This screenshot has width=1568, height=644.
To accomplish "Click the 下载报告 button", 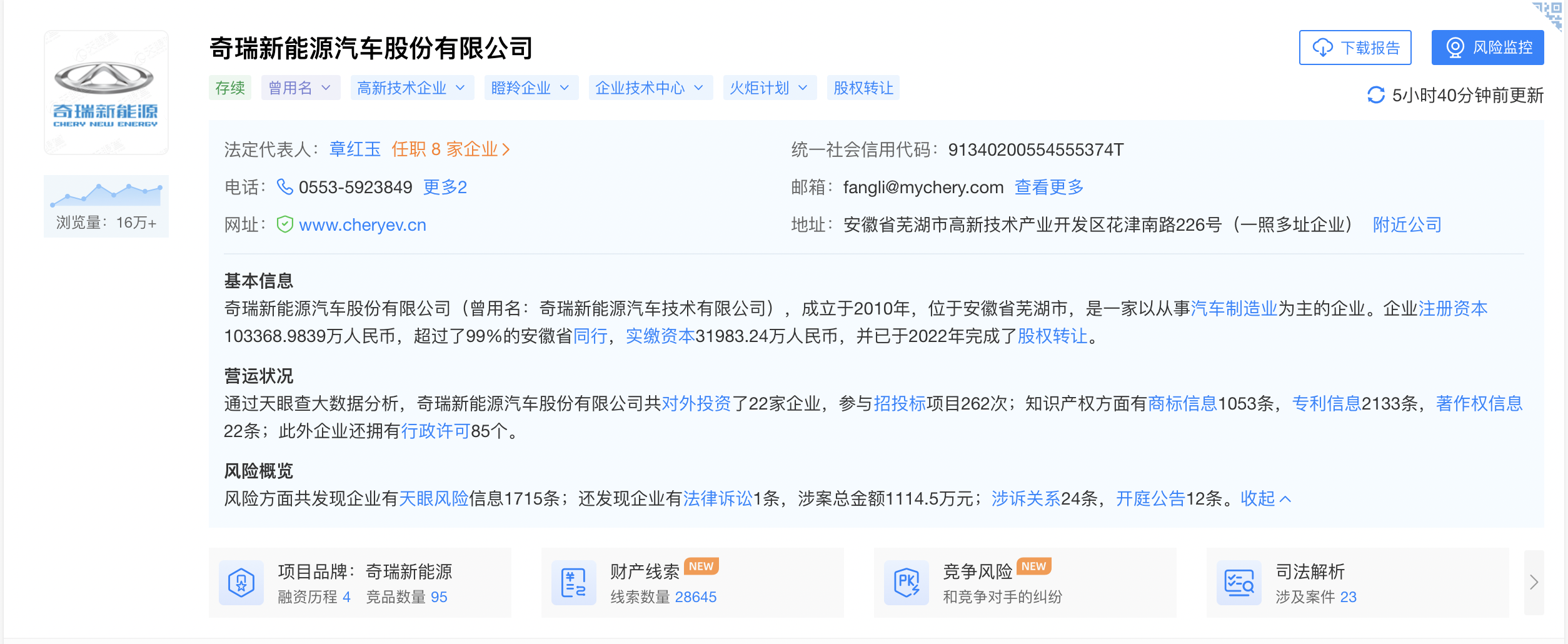I will coord(1355,48).
